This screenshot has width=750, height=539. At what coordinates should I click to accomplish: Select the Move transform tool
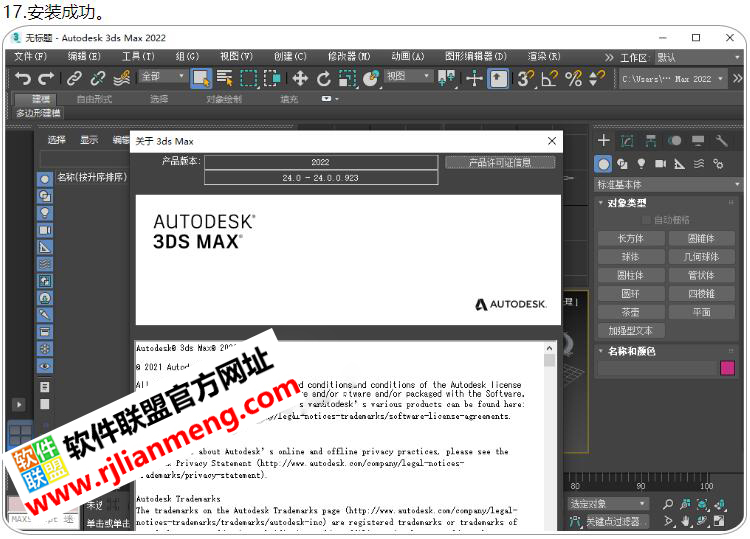click(300, 78)
